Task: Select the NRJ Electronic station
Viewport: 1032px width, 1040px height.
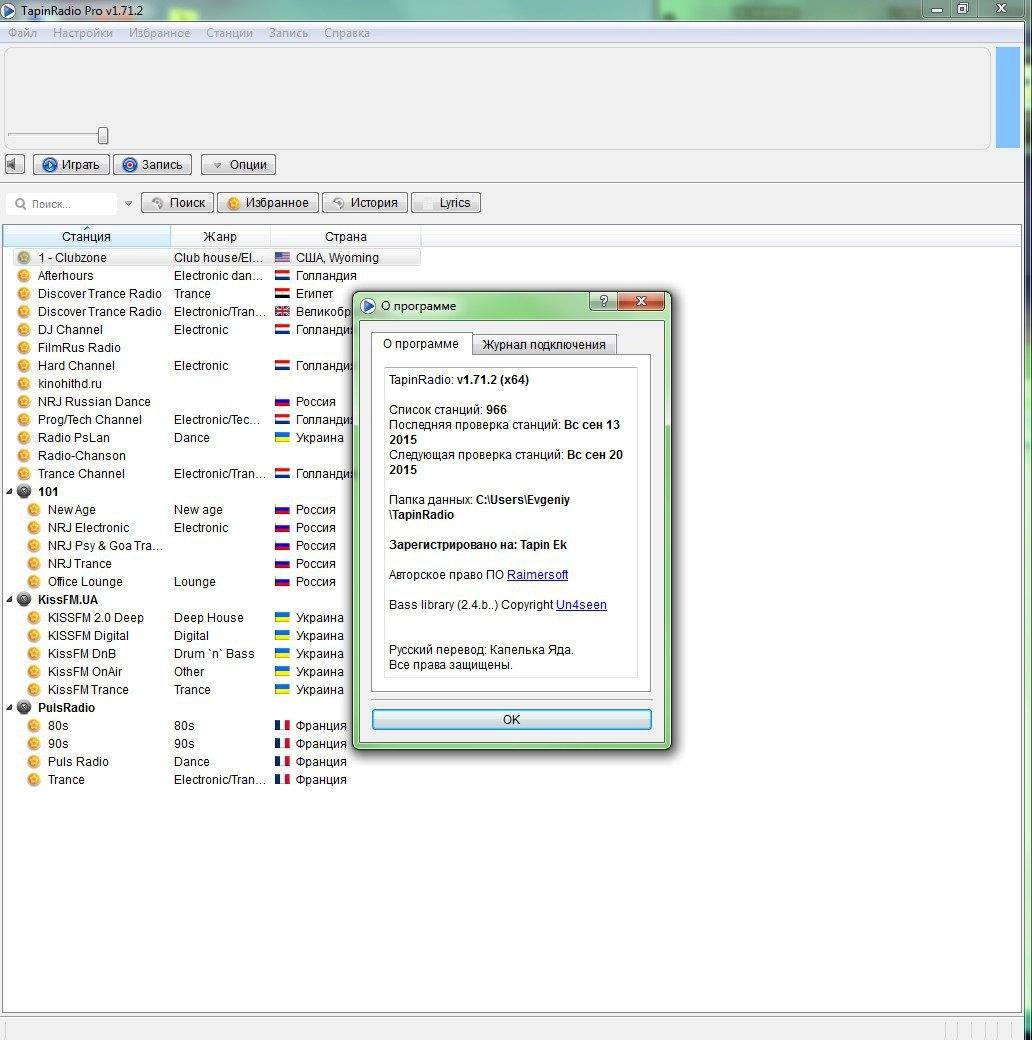Action: [88, 528]
